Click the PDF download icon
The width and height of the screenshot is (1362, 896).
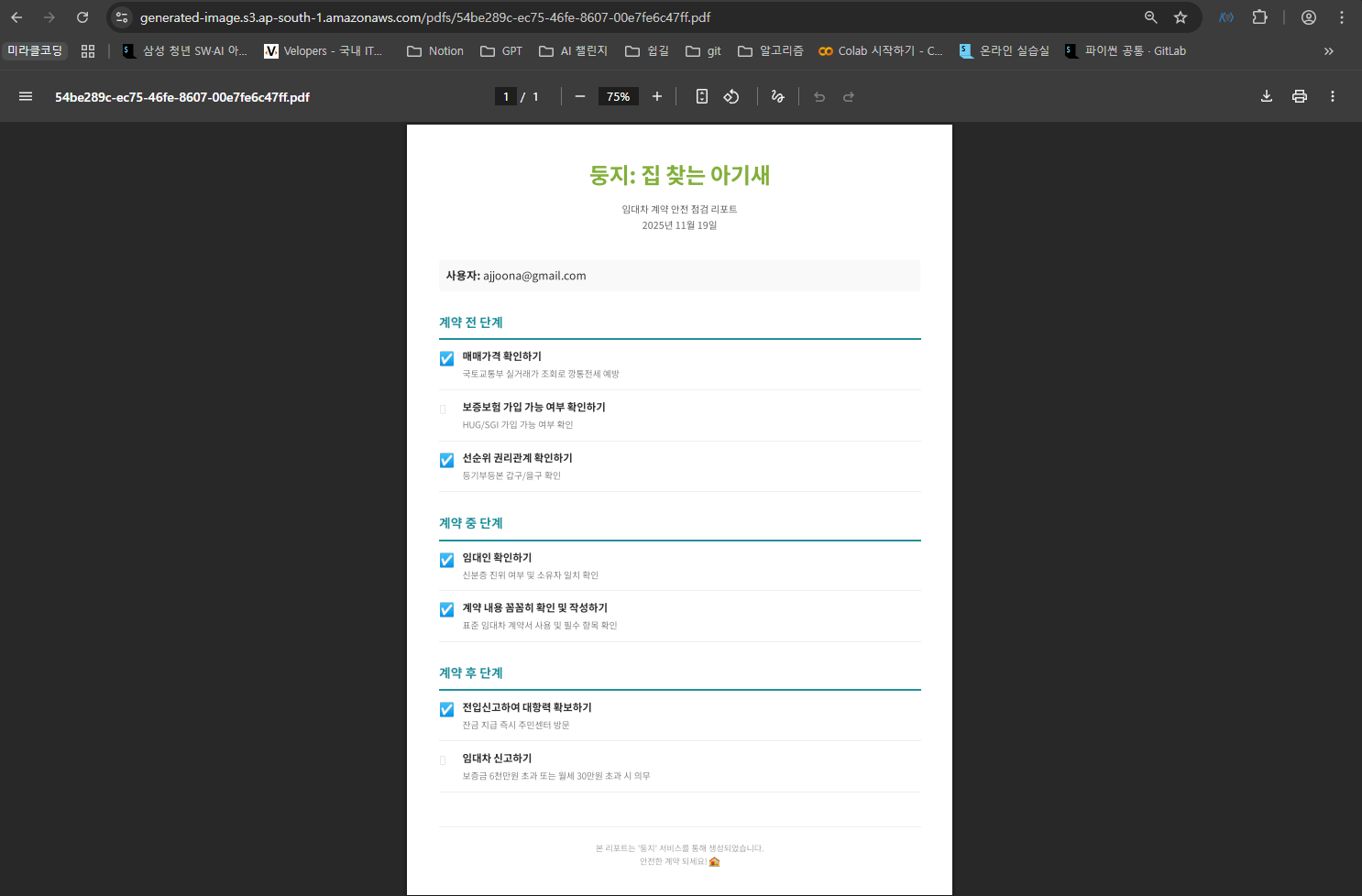(x=1266, y=96)
